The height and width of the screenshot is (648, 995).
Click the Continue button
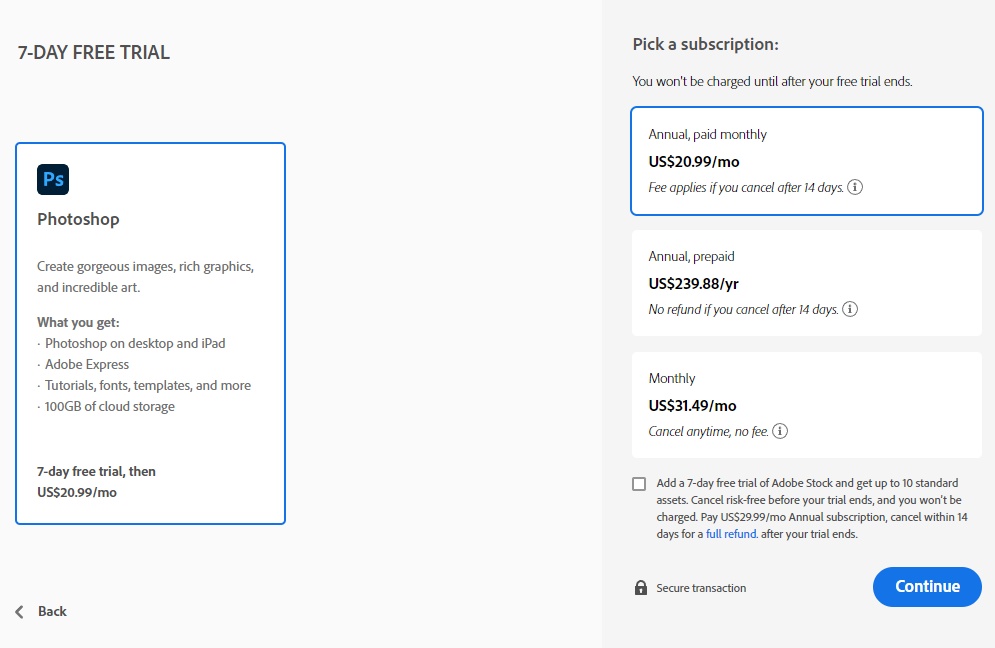tap(927, 586)
